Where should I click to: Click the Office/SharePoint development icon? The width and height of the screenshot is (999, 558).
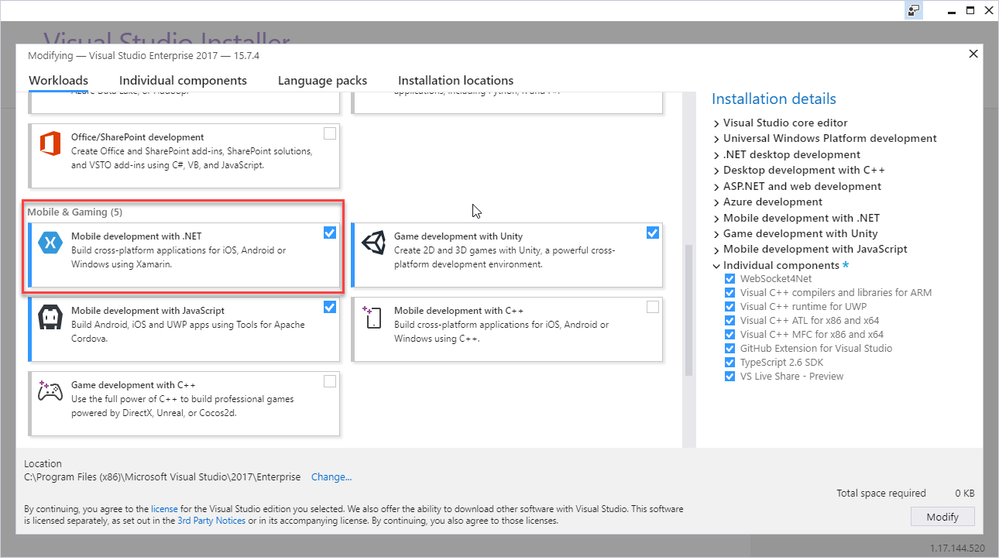[x=50, y=144]
